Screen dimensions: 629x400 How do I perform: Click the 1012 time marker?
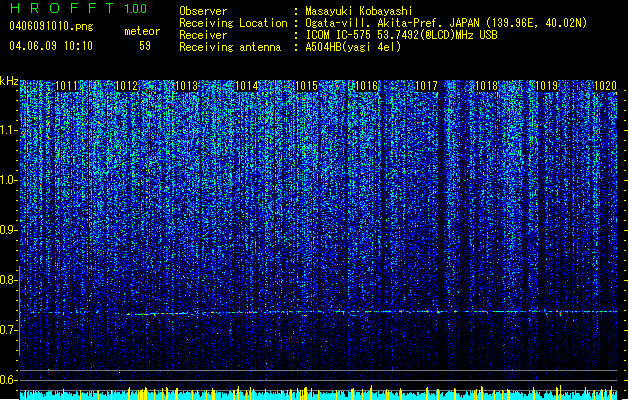(x=126, y=86)
